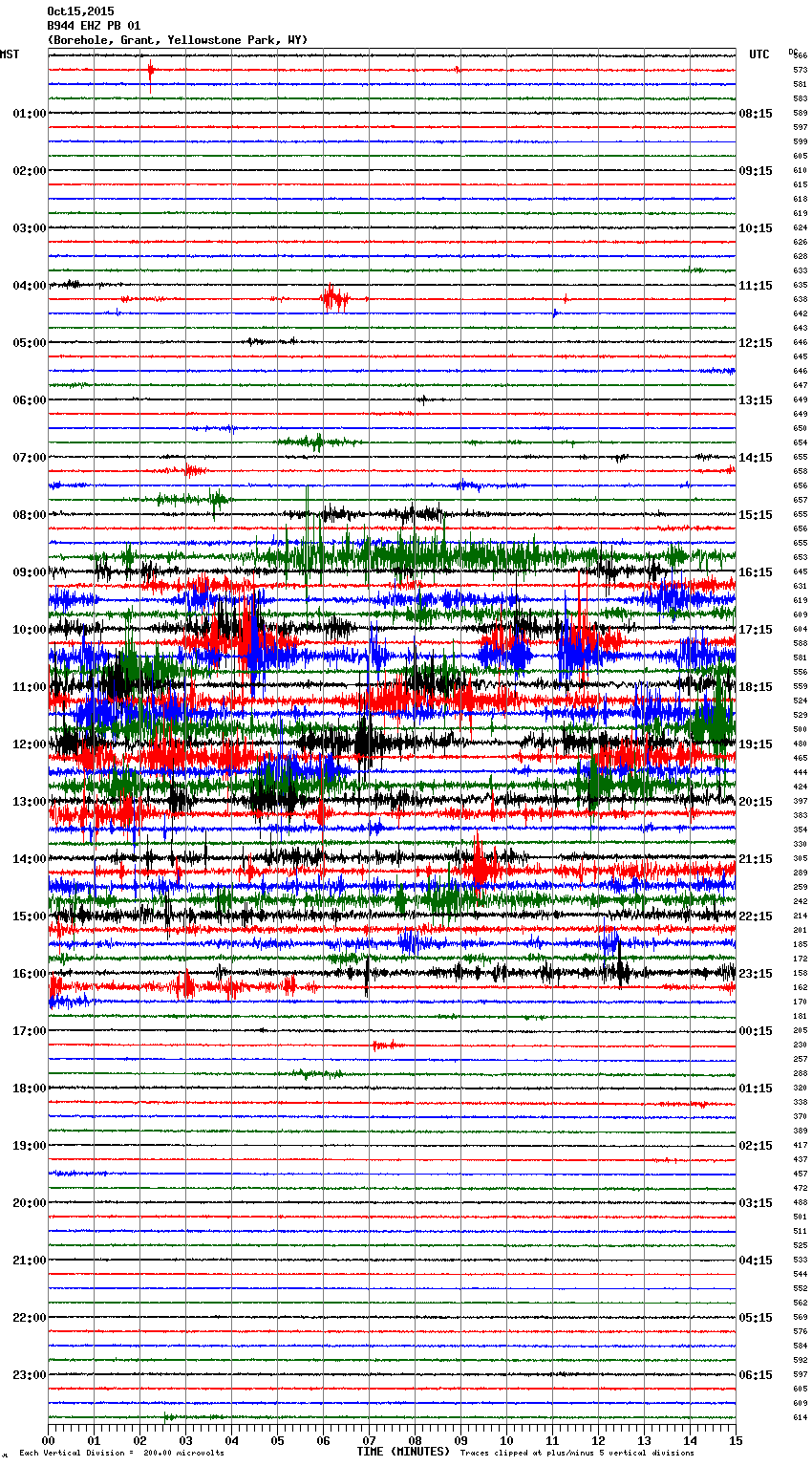Select the MST hour label '14:00'
Viewport: 812px width, 1466px height.
coord(30,859)
